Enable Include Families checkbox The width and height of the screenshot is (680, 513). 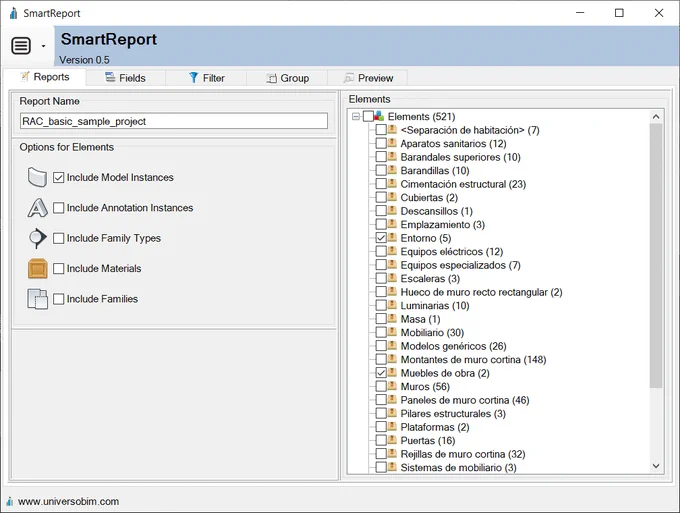pos(59,299)
